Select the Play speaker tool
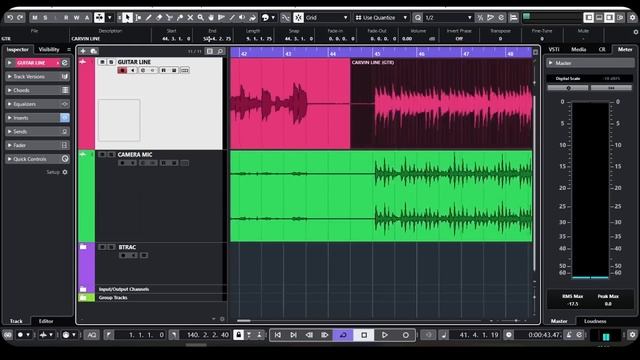Screen dimensions: 640x360 pos(242,18)
